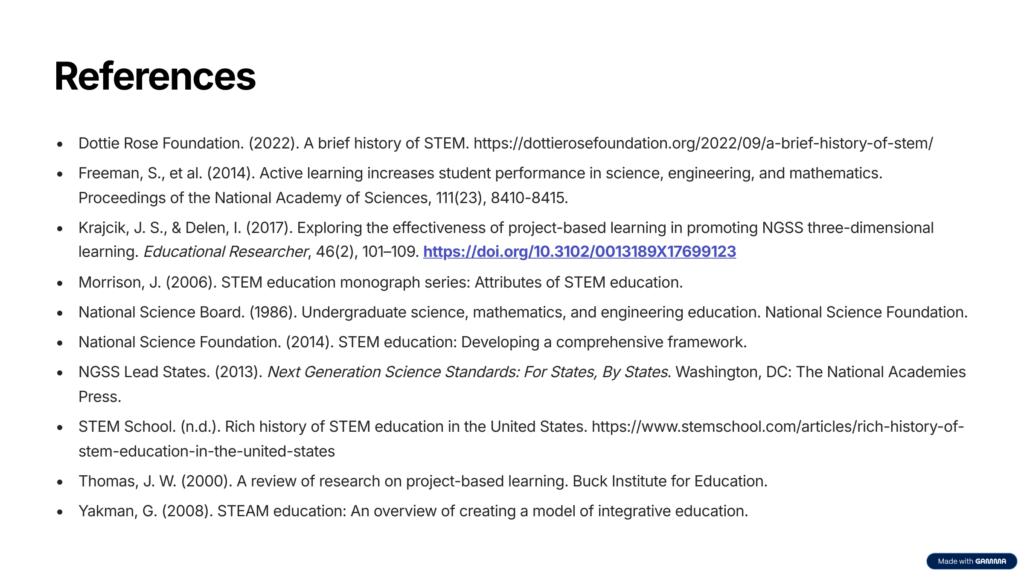Image resolution: width=1024 pixels, height=576 pixels.
Task: Click the Gamma logo in the badge
Action: point(991,561)
